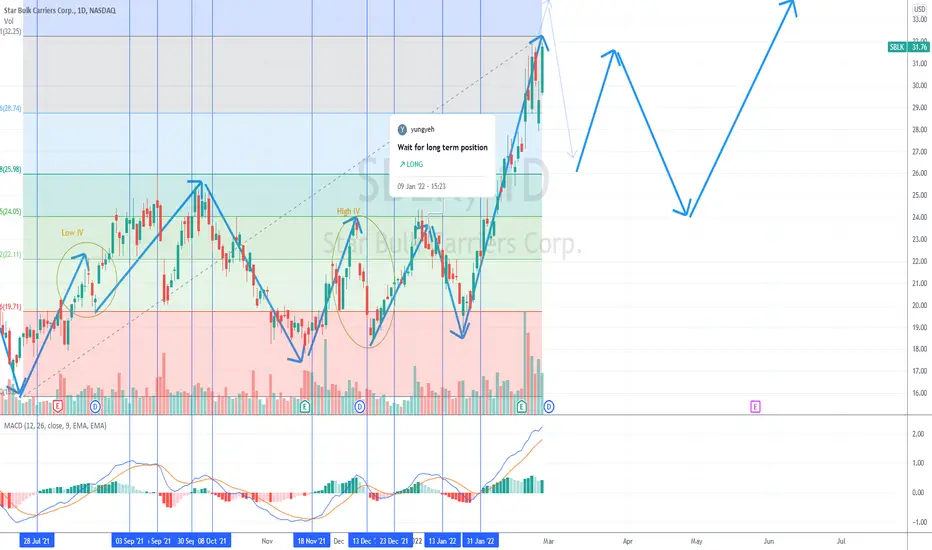
Task: Click the 18.00 price axis value
Action: [920, 349]
